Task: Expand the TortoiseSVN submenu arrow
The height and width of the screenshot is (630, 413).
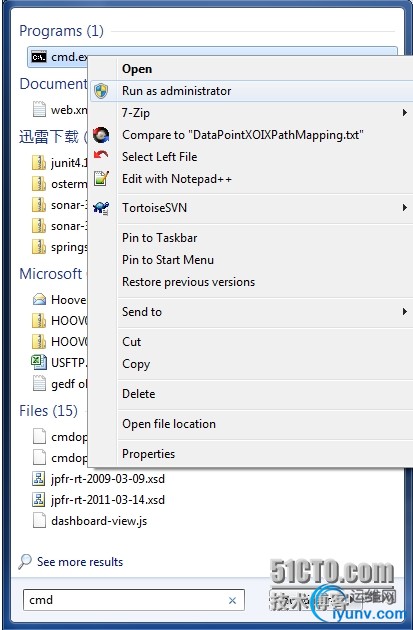Action: tap(405, 208)
